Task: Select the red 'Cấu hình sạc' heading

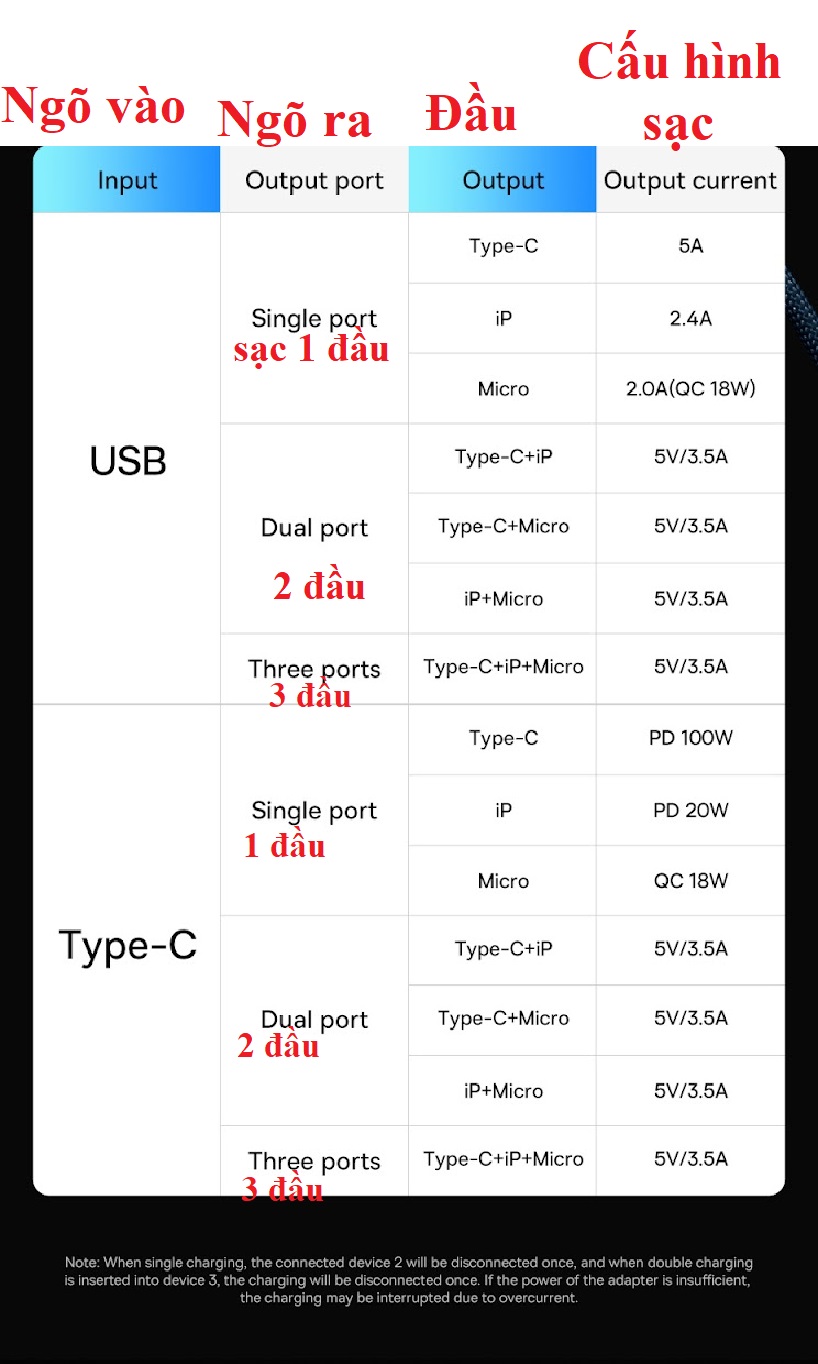Action: click(x=679, y=92)
